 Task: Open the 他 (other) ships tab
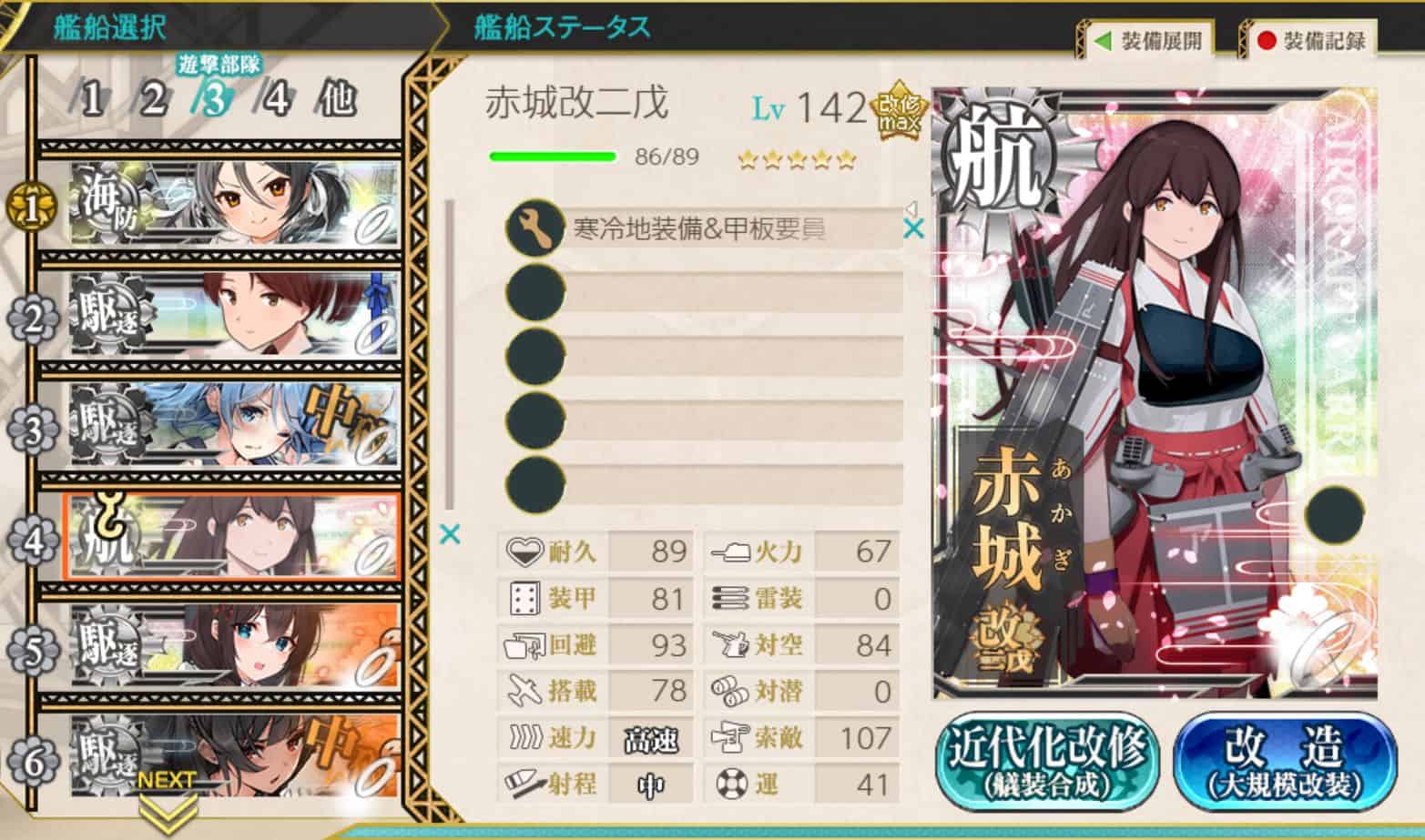tap(336, 98)
